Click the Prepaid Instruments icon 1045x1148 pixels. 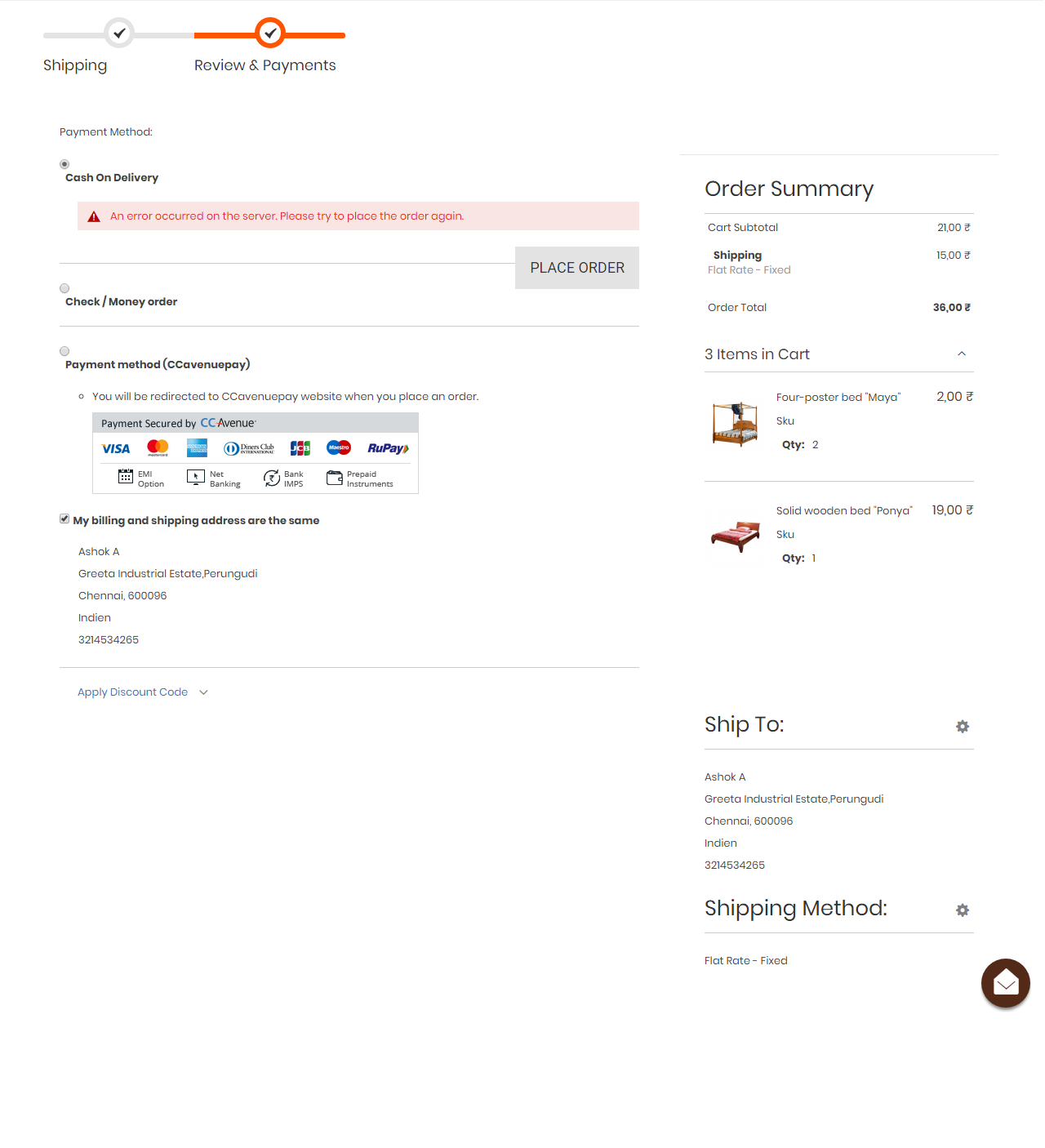coord(333,478)
